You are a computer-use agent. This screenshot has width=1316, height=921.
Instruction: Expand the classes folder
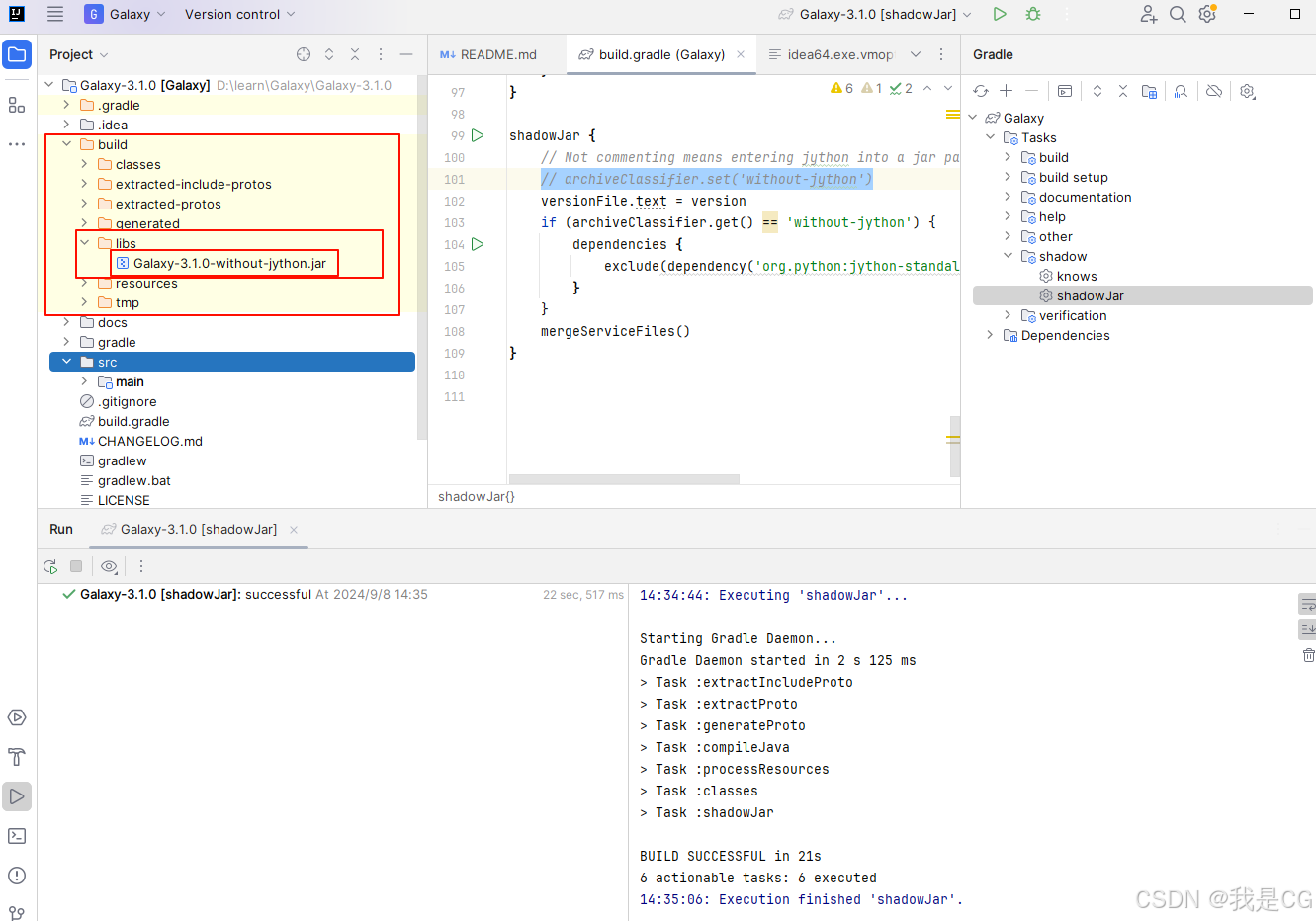tap(85, 164)
